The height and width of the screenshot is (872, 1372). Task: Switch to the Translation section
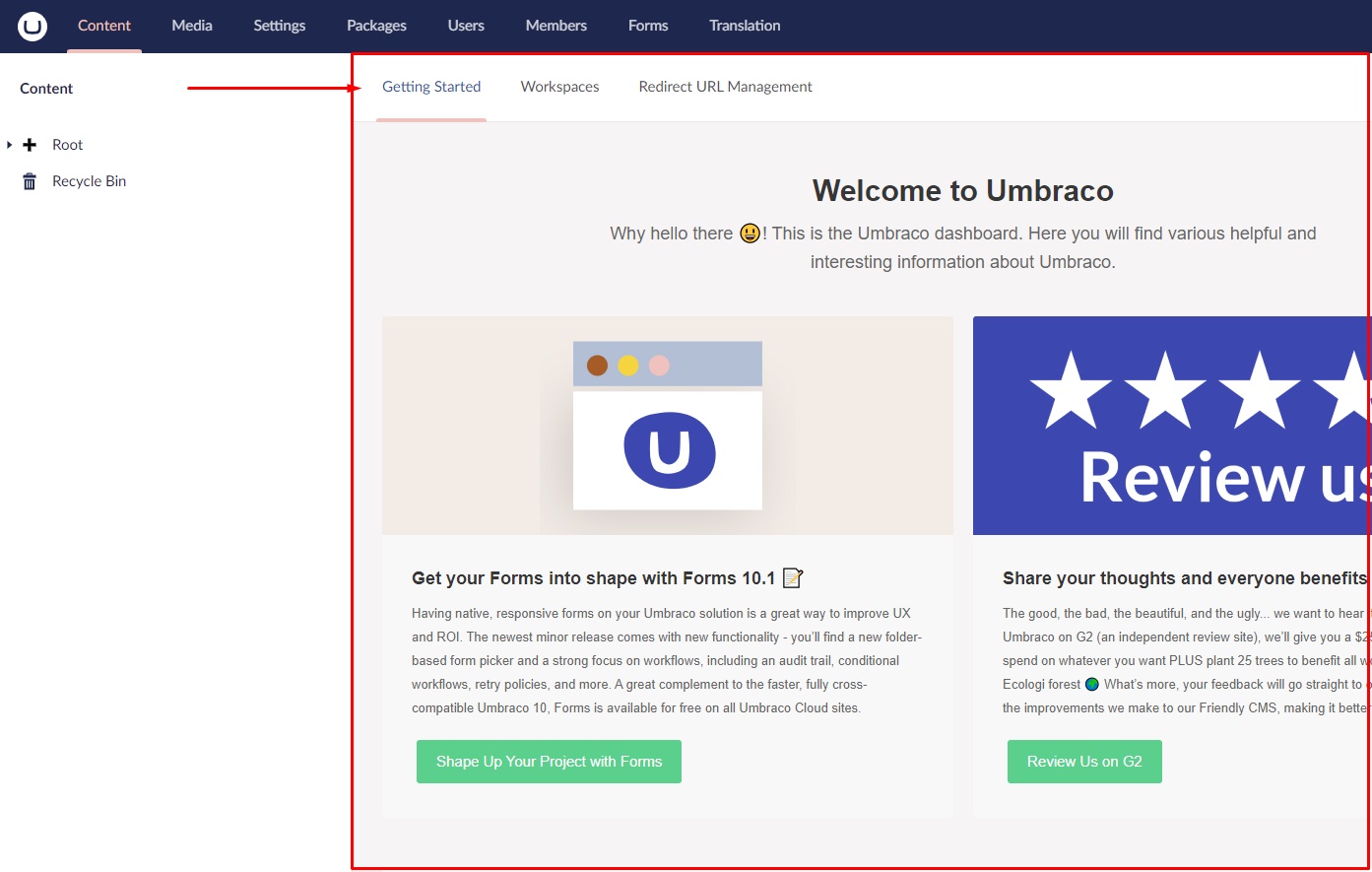click(745, 26)
